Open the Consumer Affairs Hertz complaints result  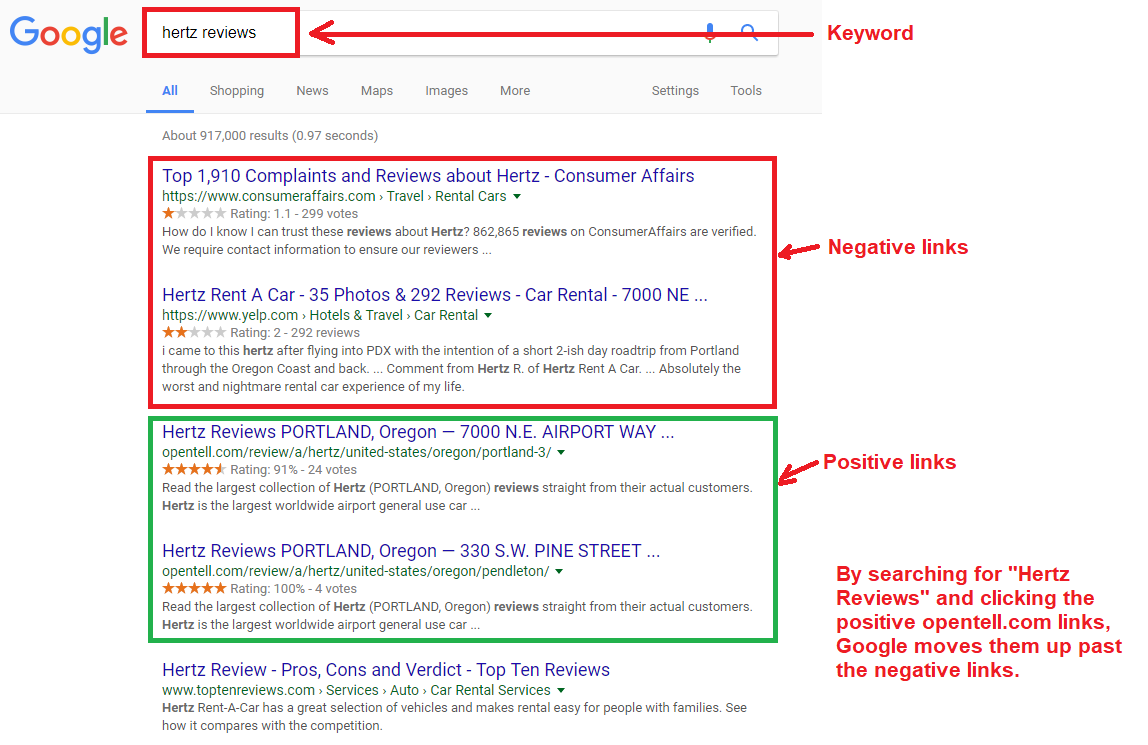[428, 176]
